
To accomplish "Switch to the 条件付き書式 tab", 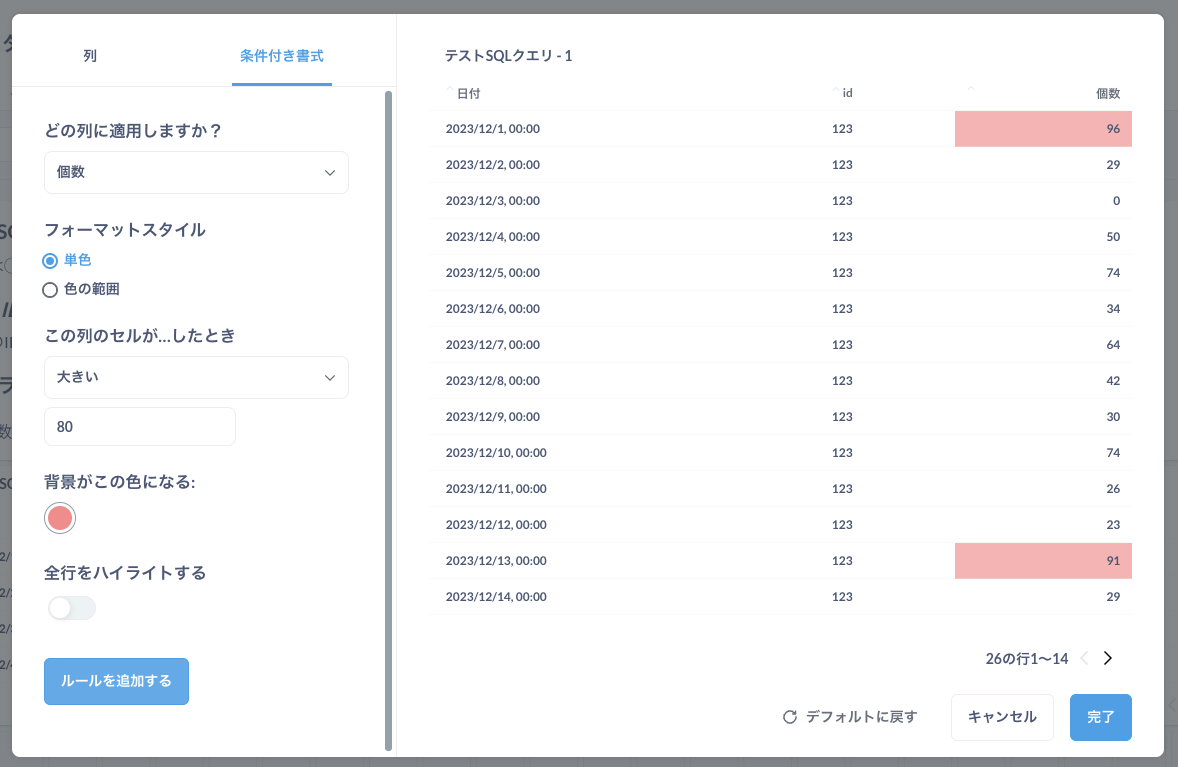I will (x=281, y=57).
